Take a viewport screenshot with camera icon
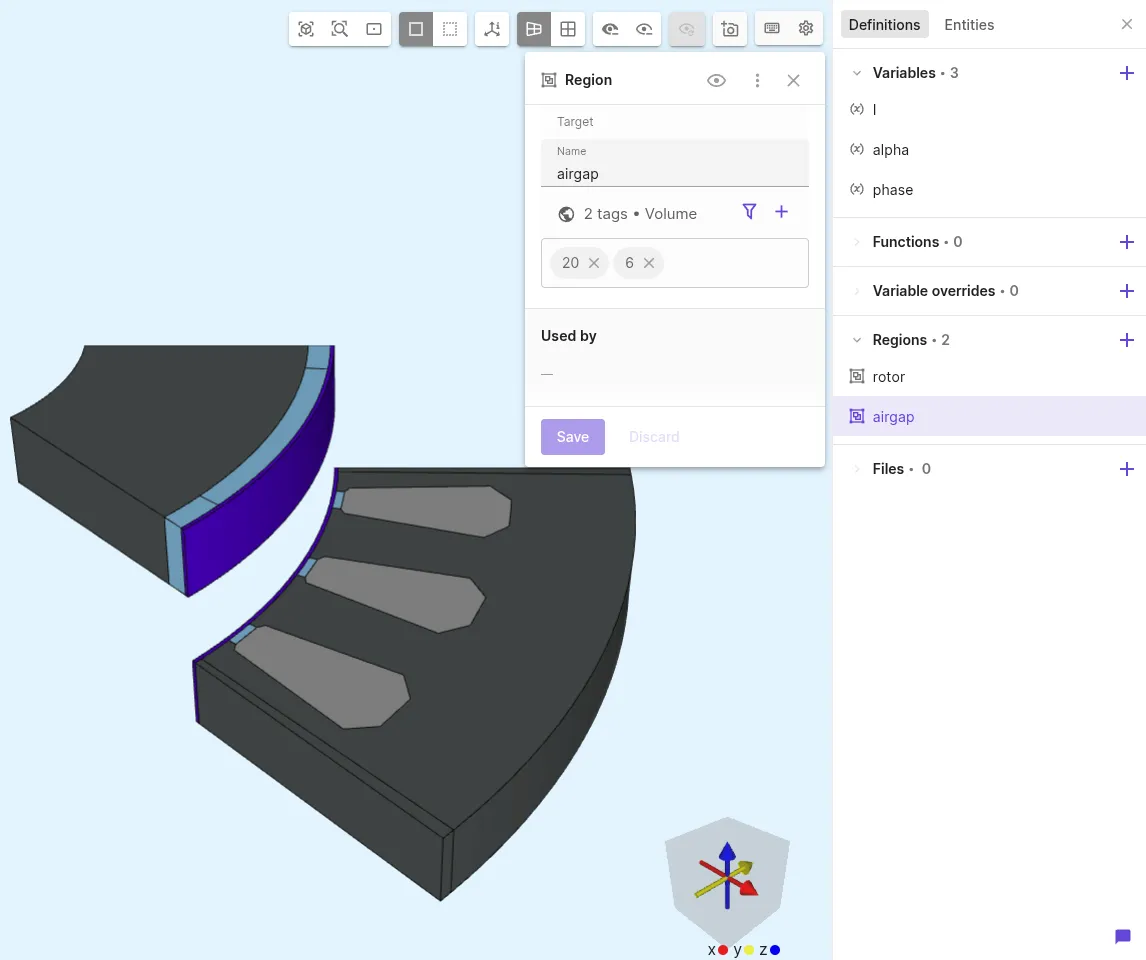This screenshot has width=1146, height=960. click(x=729, y=29)
